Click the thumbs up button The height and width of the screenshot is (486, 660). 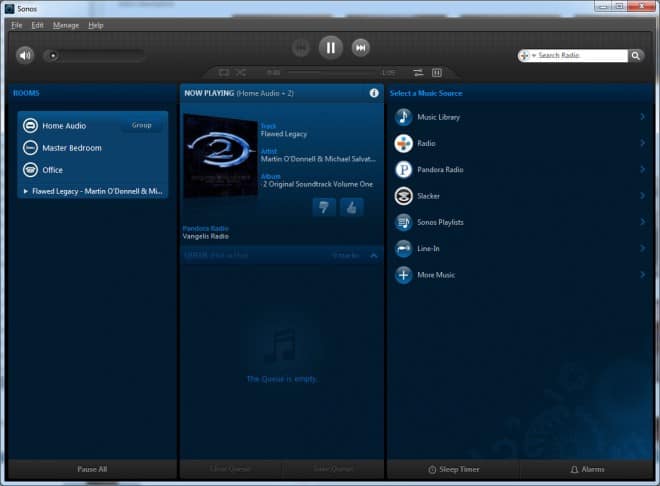click(351, 207)
